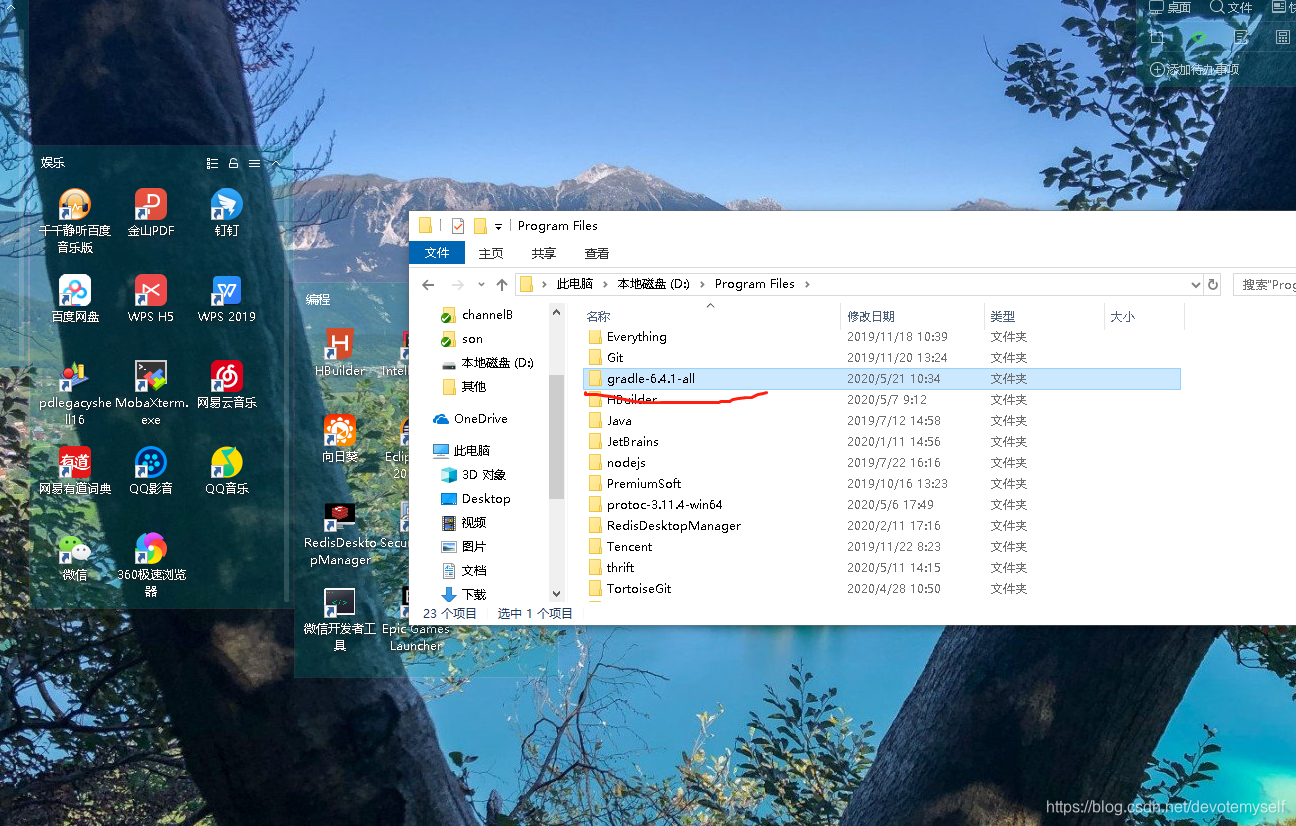Open the recent locations dropdown arrow

pos(481,285)
